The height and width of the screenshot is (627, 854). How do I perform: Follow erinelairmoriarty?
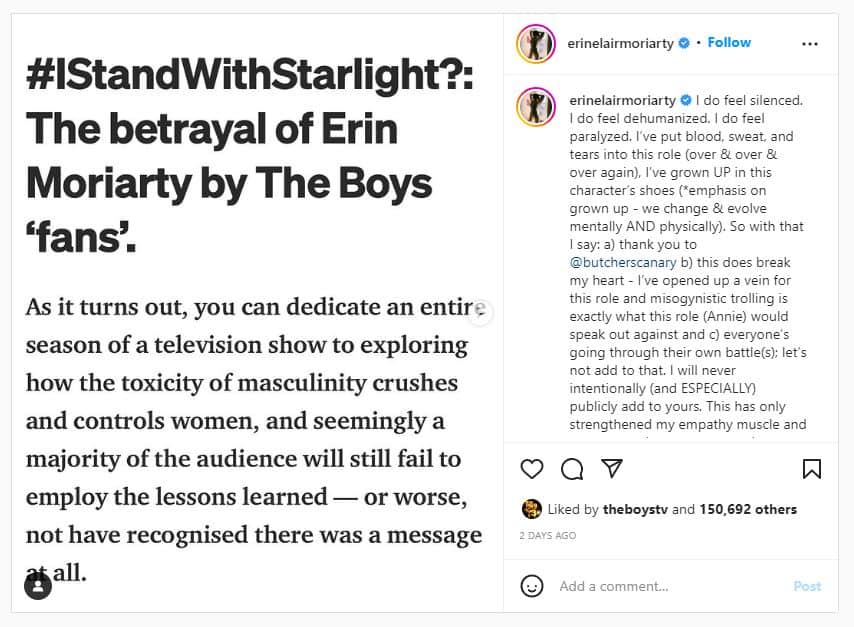coord(729,42)
